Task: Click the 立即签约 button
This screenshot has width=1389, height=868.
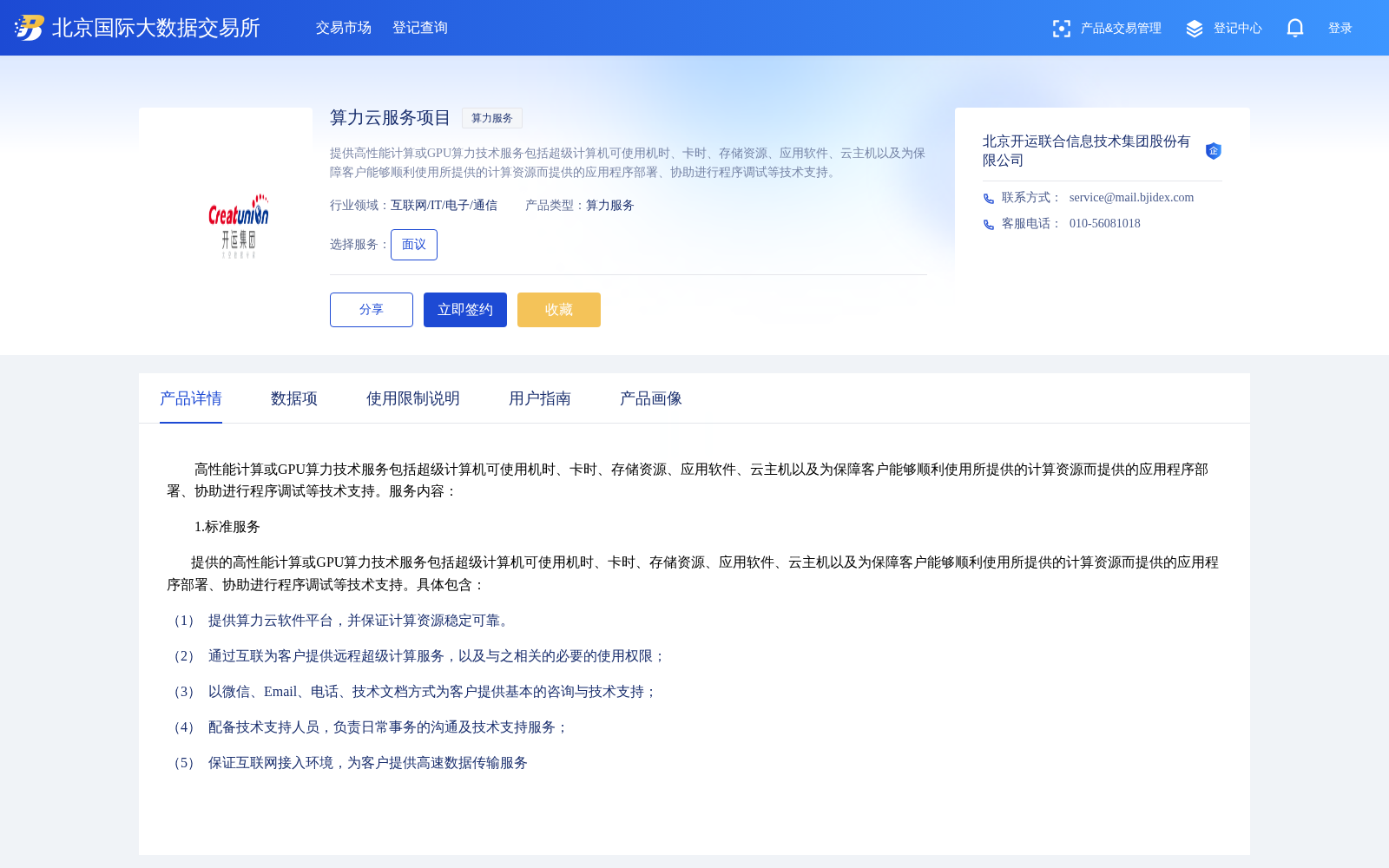Action: click(x=465, y=310)
